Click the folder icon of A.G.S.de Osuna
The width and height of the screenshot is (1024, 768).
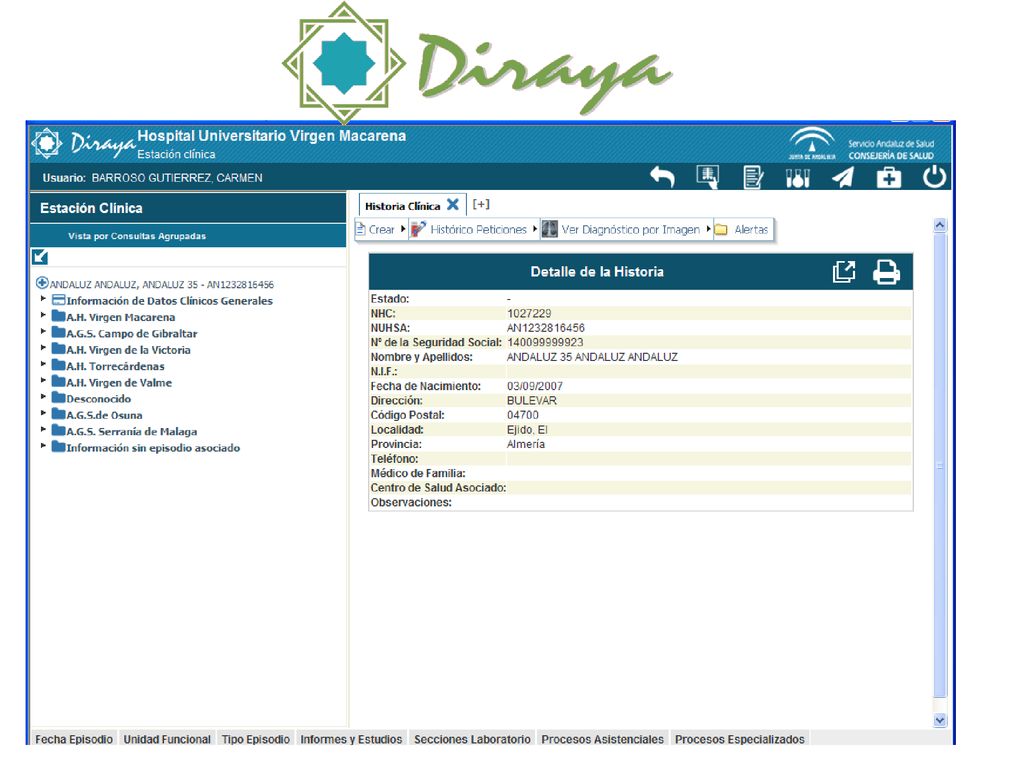(x=59, y=414)
